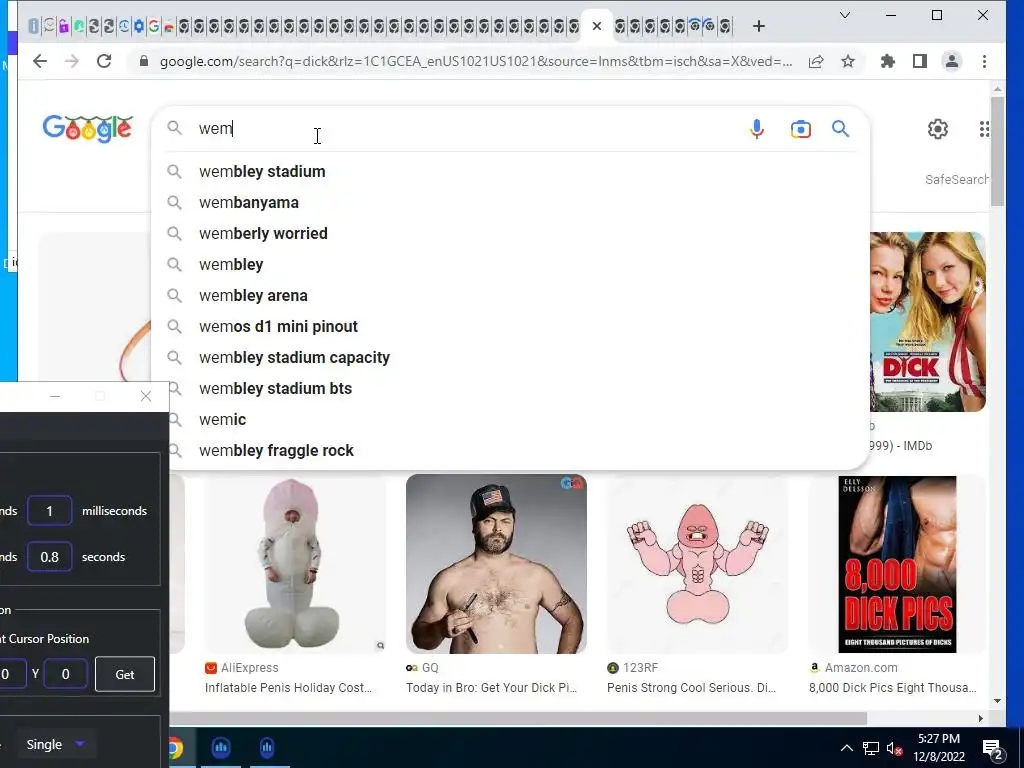Click the muted volume tray icon
1024x768 pixels.
[894, 748]
